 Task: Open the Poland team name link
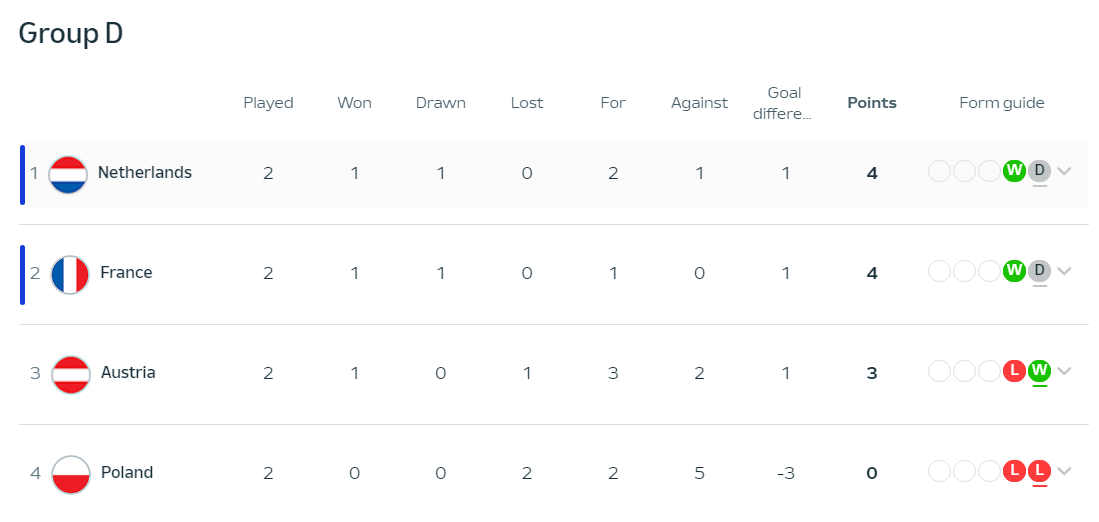coord(127,473)
